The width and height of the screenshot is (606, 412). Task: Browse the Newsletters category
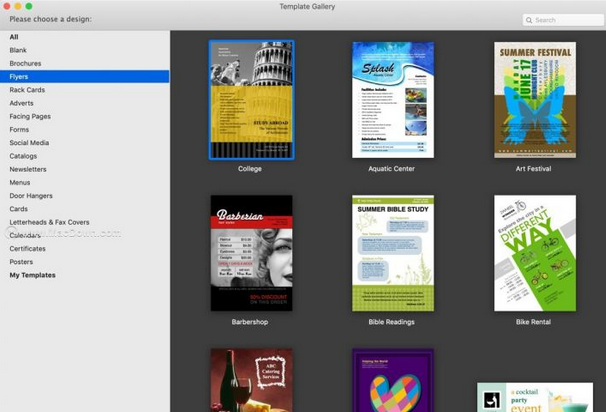[28, 169]
